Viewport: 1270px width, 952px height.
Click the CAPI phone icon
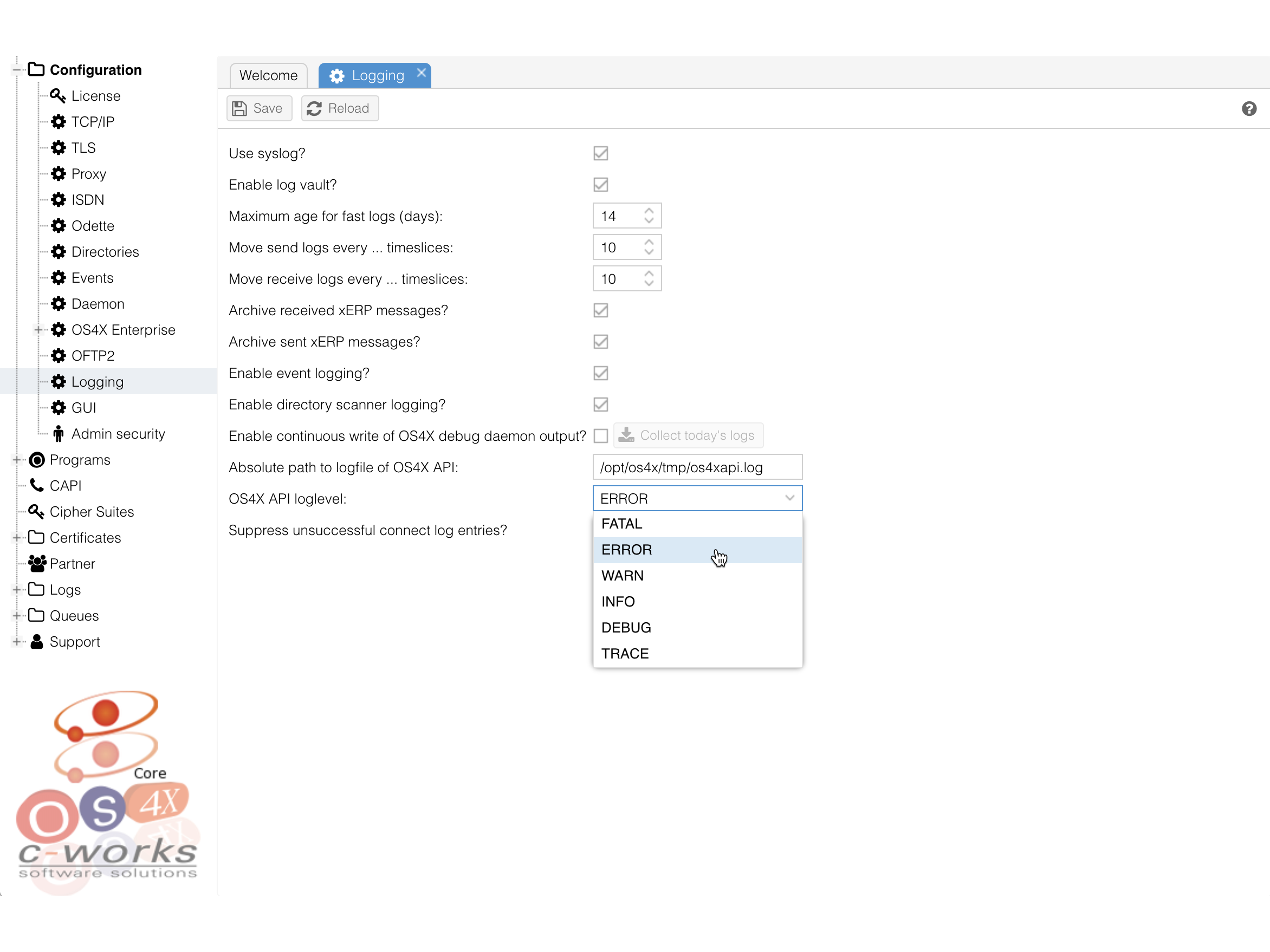click(x=37, y=485)
